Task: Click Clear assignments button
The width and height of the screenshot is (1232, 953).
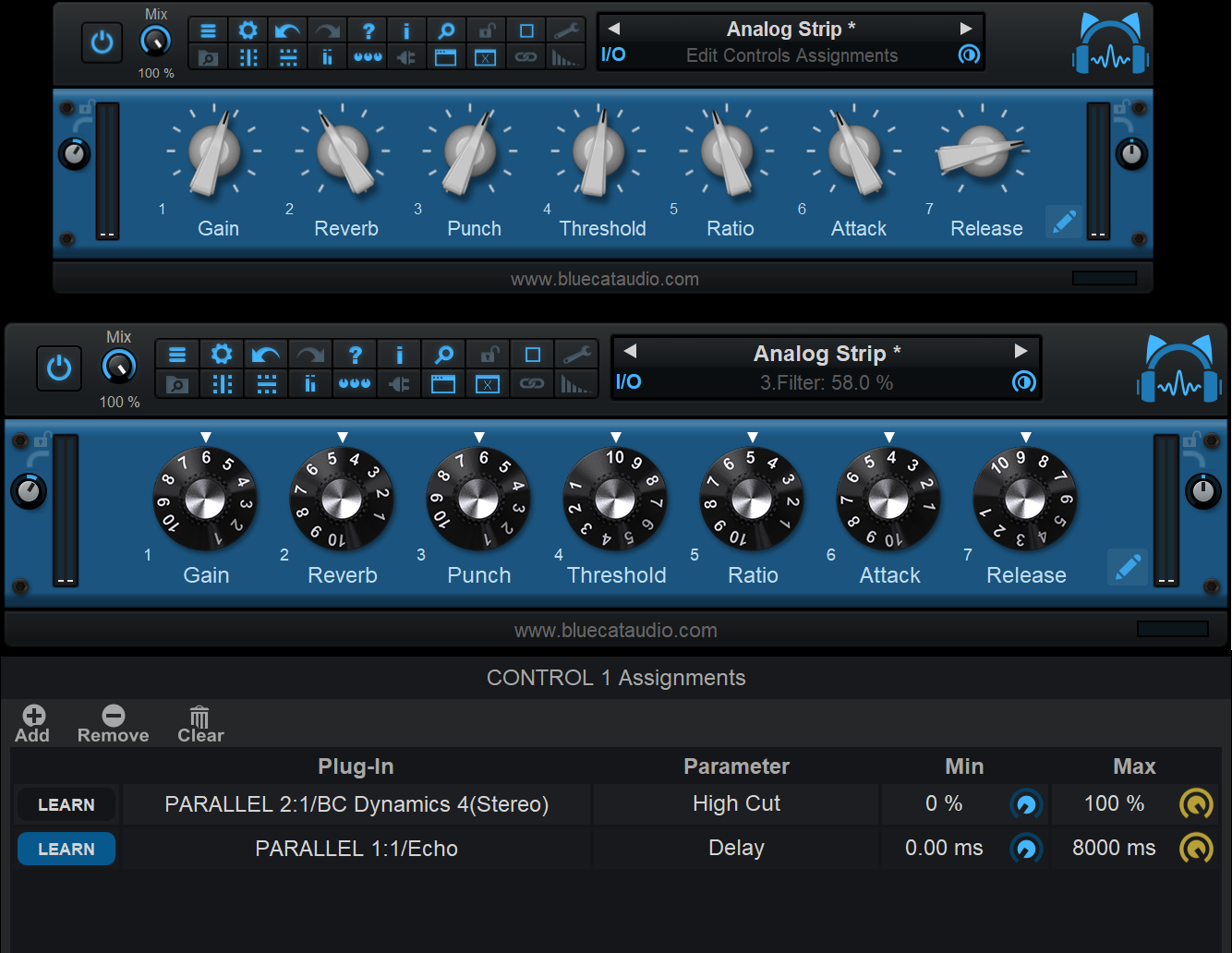Action: [200, 724]
